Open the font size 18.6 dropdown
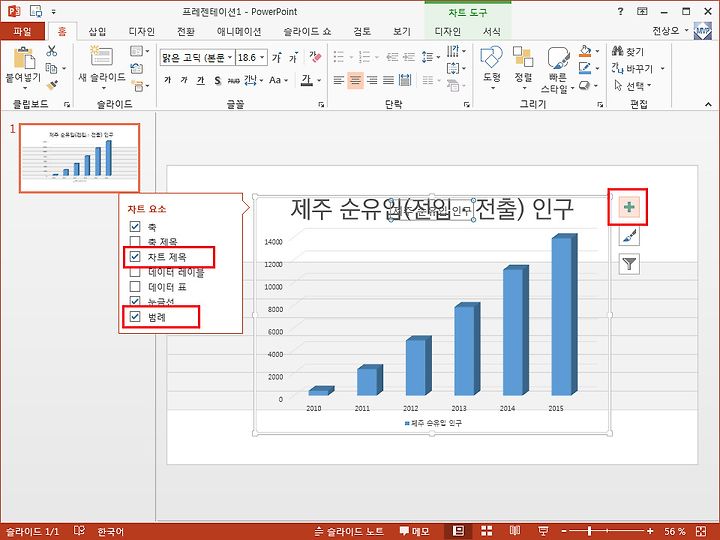Viewport: 720px width, 540px height. pos(263,57)
